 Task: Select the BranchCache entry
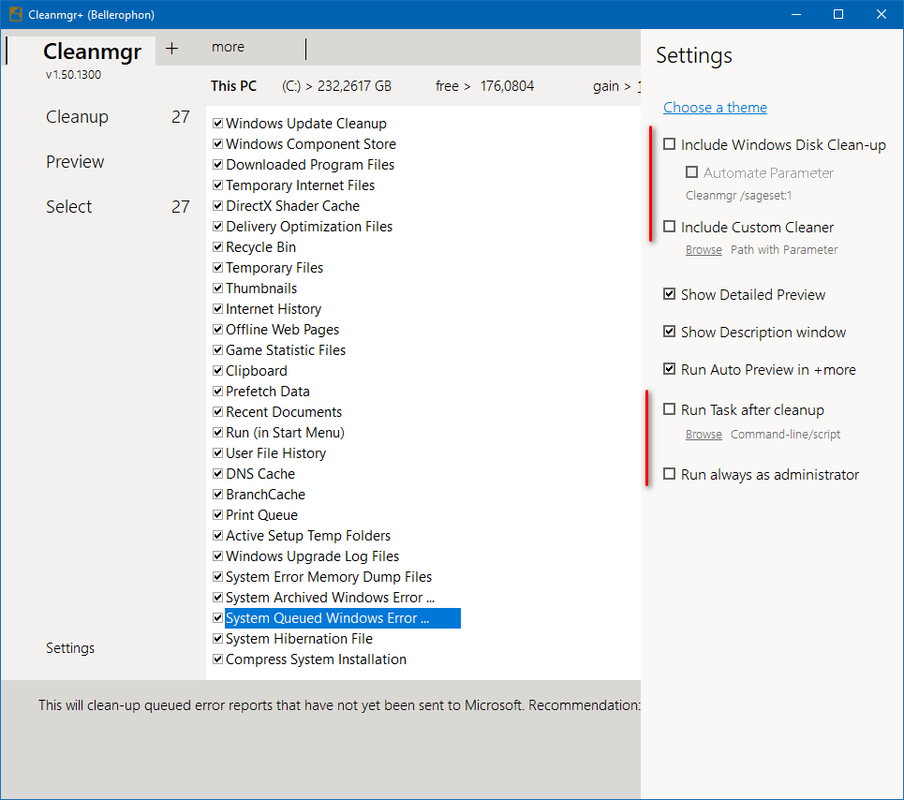(265, 495)
